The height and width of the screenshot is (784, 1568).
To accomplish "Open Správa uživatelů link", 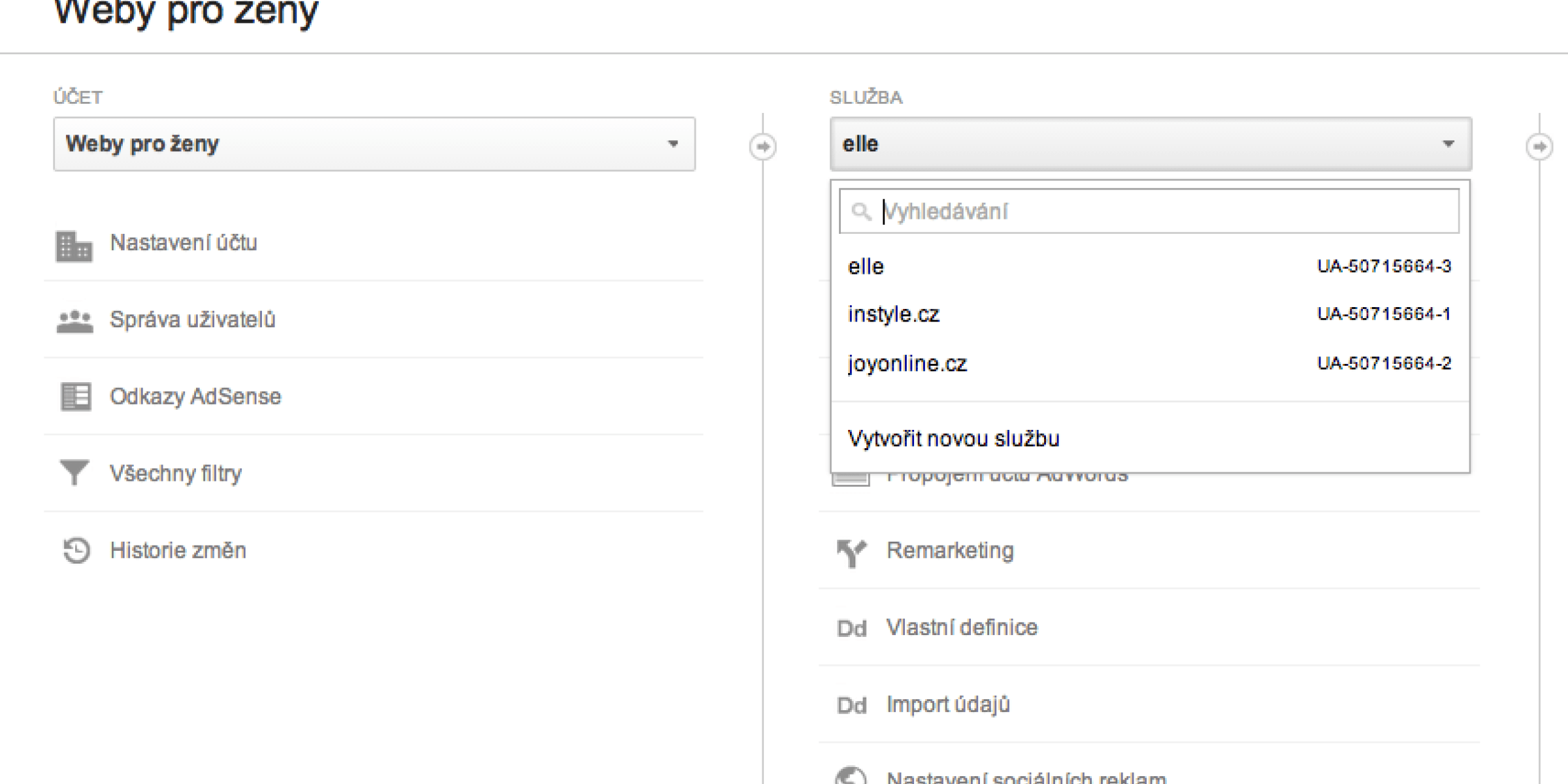I will coord(193,320).
